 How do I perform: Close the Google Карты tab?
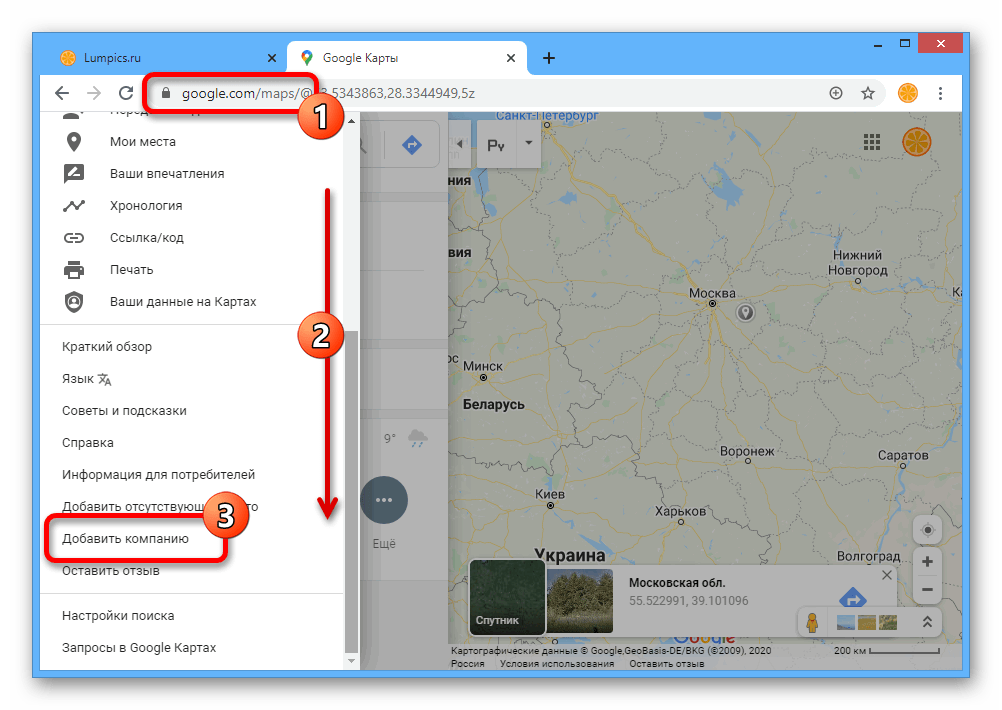pos(511,58)
